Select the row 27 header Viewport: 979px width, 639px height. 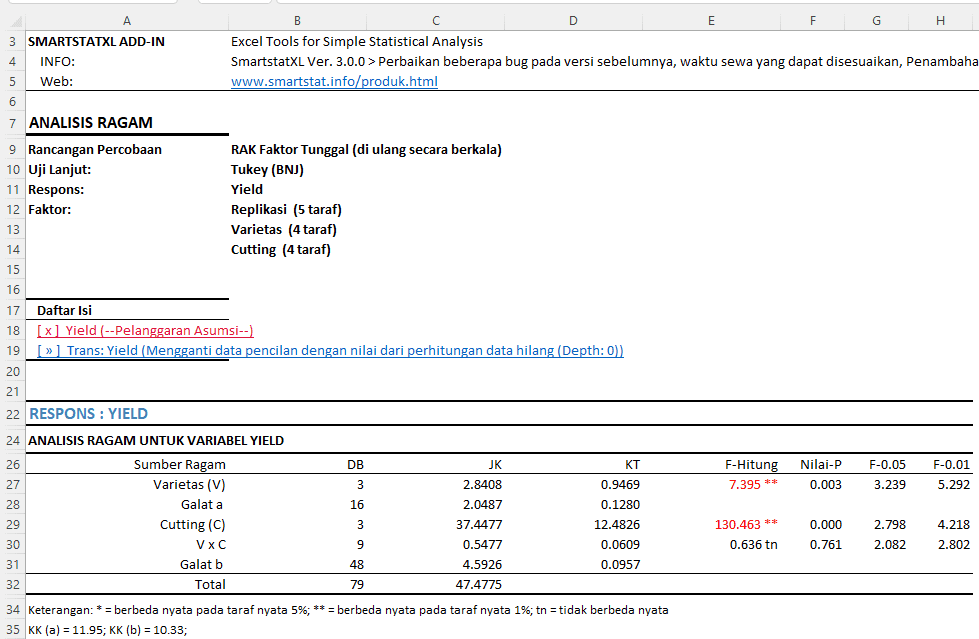click(x=12, y=485)
